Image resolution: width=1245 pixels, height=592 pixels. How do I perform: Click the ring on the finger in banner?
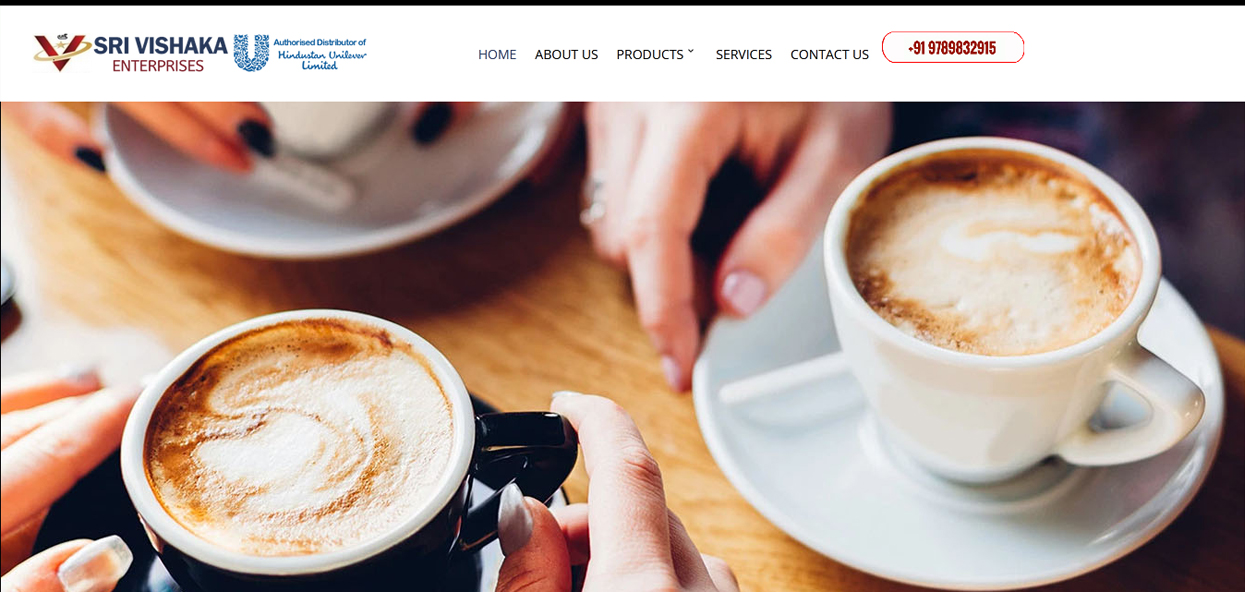tap(596, 200)
